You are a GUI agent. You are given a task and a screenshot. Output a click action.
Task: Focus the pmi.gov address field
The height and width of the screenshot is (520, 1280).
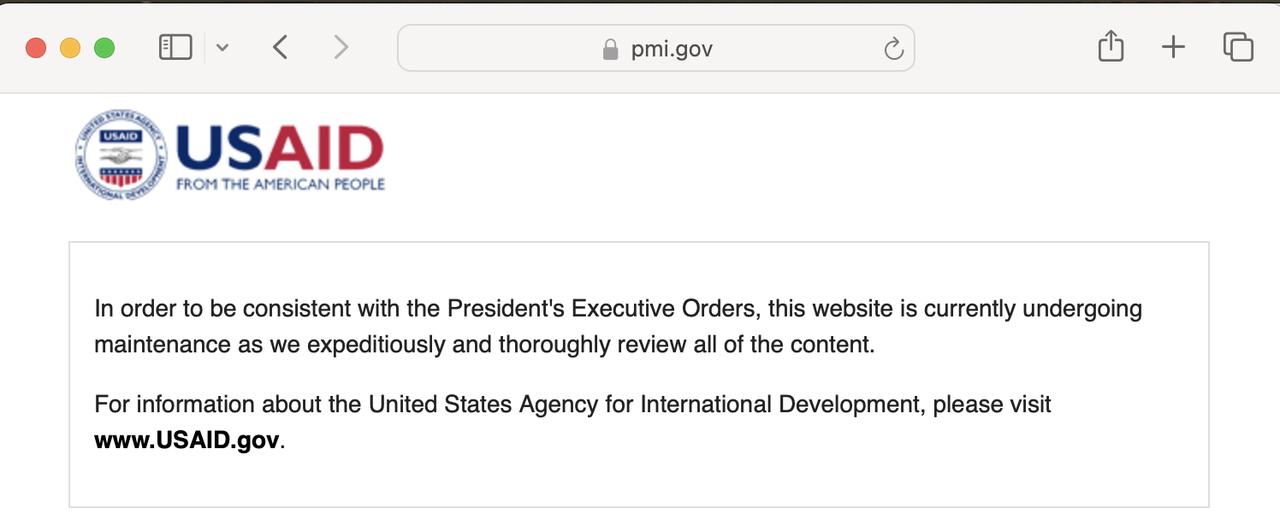[x=656, y=48]
